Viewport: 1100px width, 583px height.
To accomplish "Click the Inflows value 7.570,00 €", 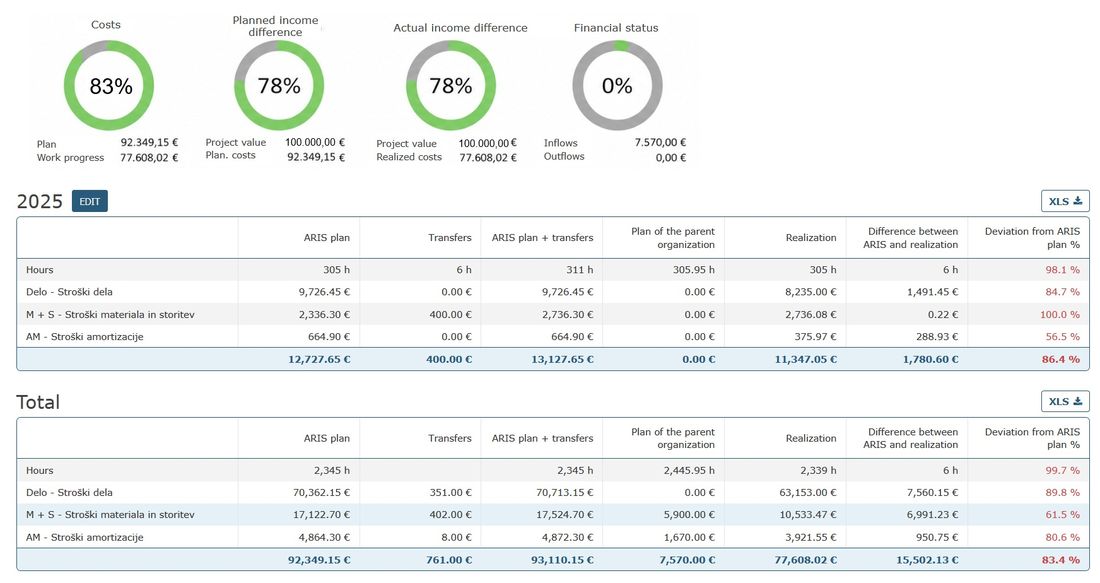I will click(660, 142).
